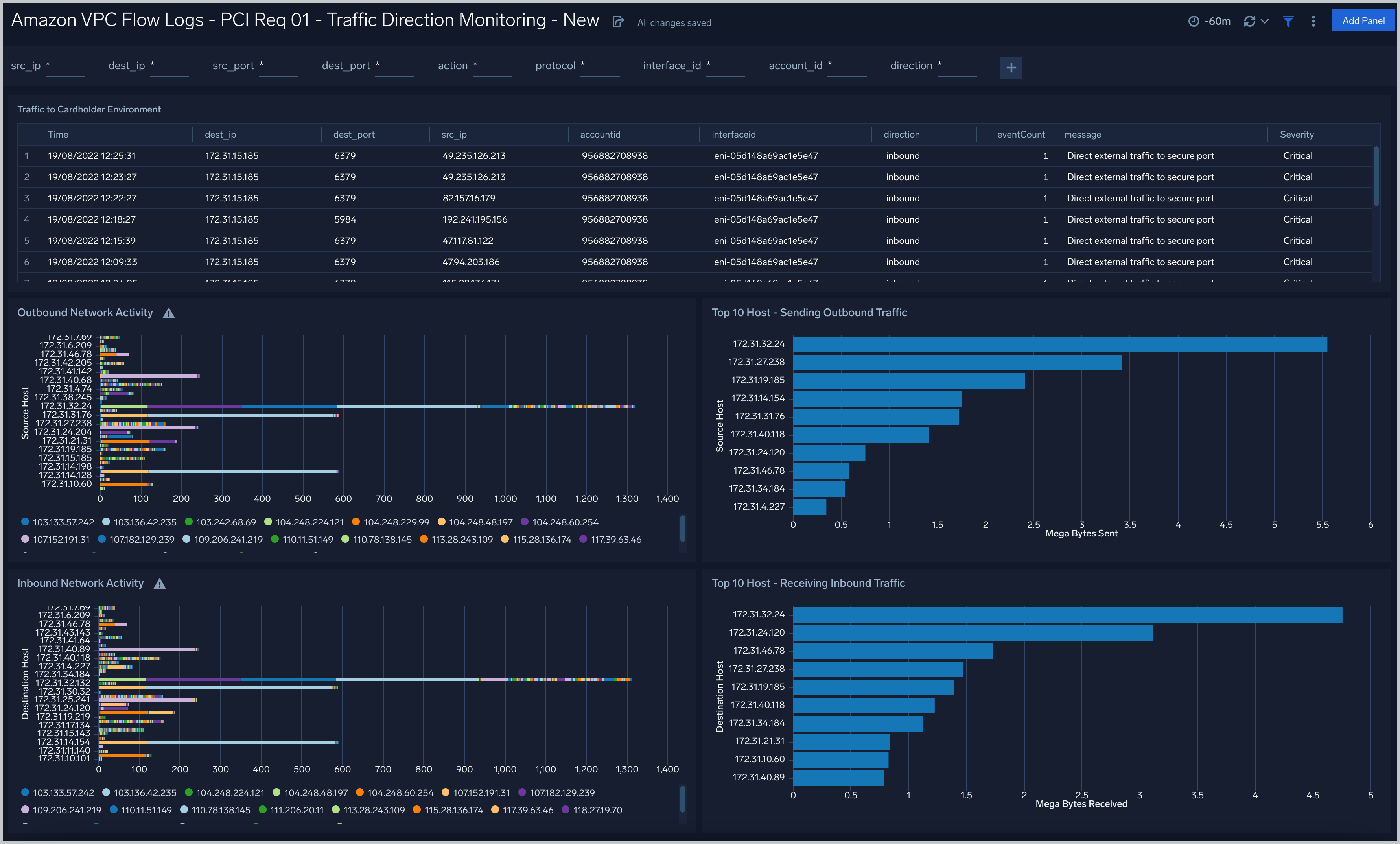Click Inbound Network Activity warning icon
This screenshot has height=844, width=1400.
160,584
